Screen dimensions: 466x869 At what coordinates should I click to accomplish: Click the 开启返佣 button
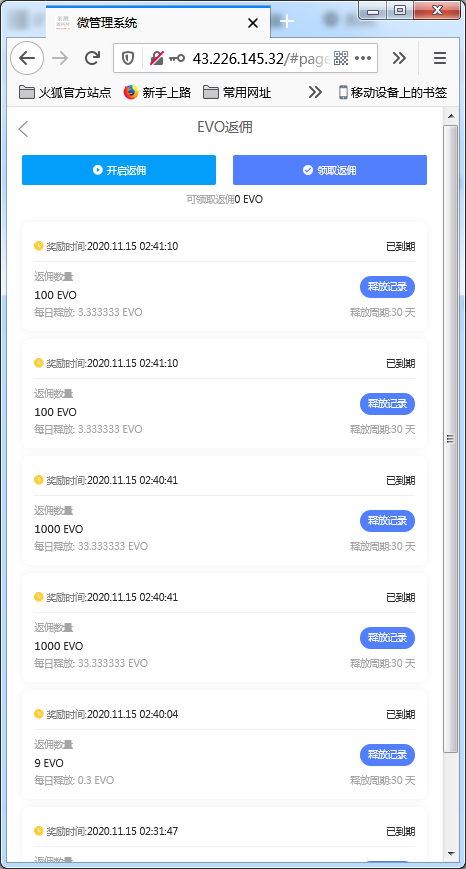coord(119,170)
